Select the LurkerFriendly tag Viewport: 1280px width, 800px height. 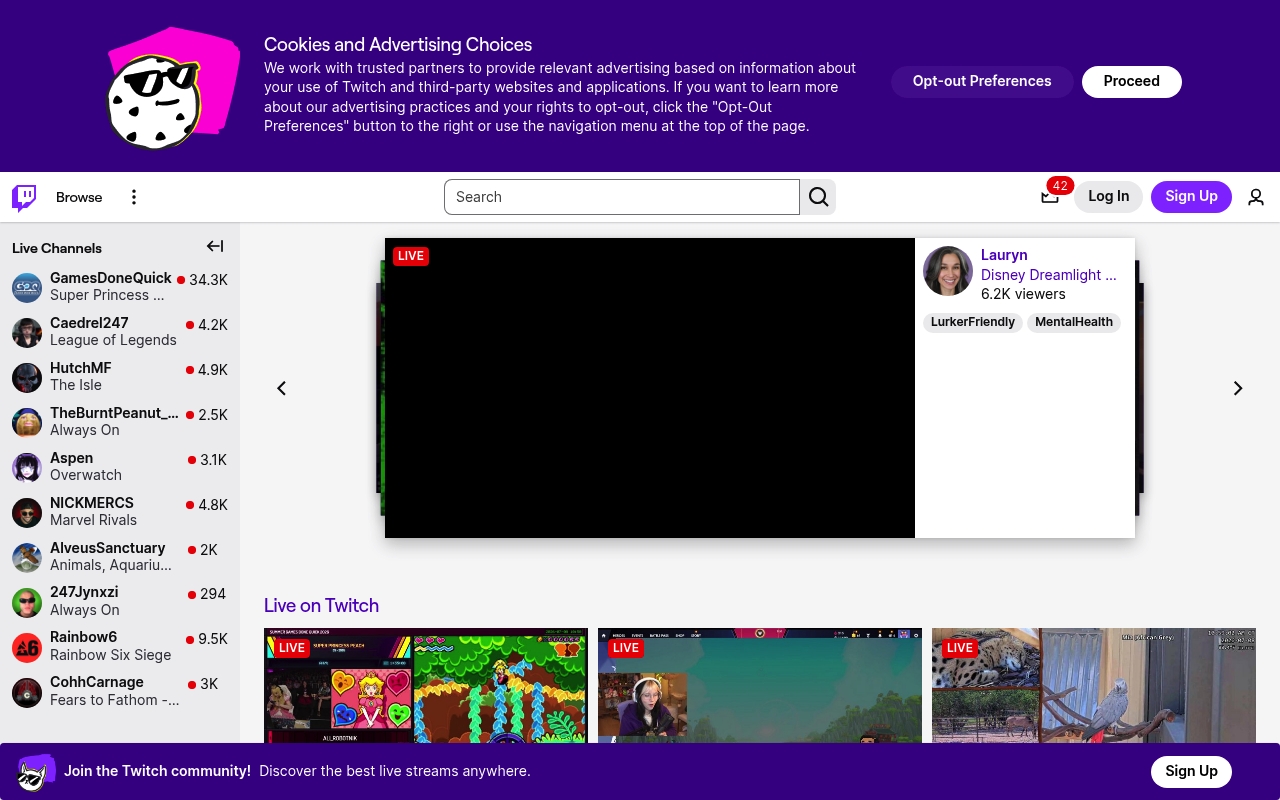coord(972,322)
